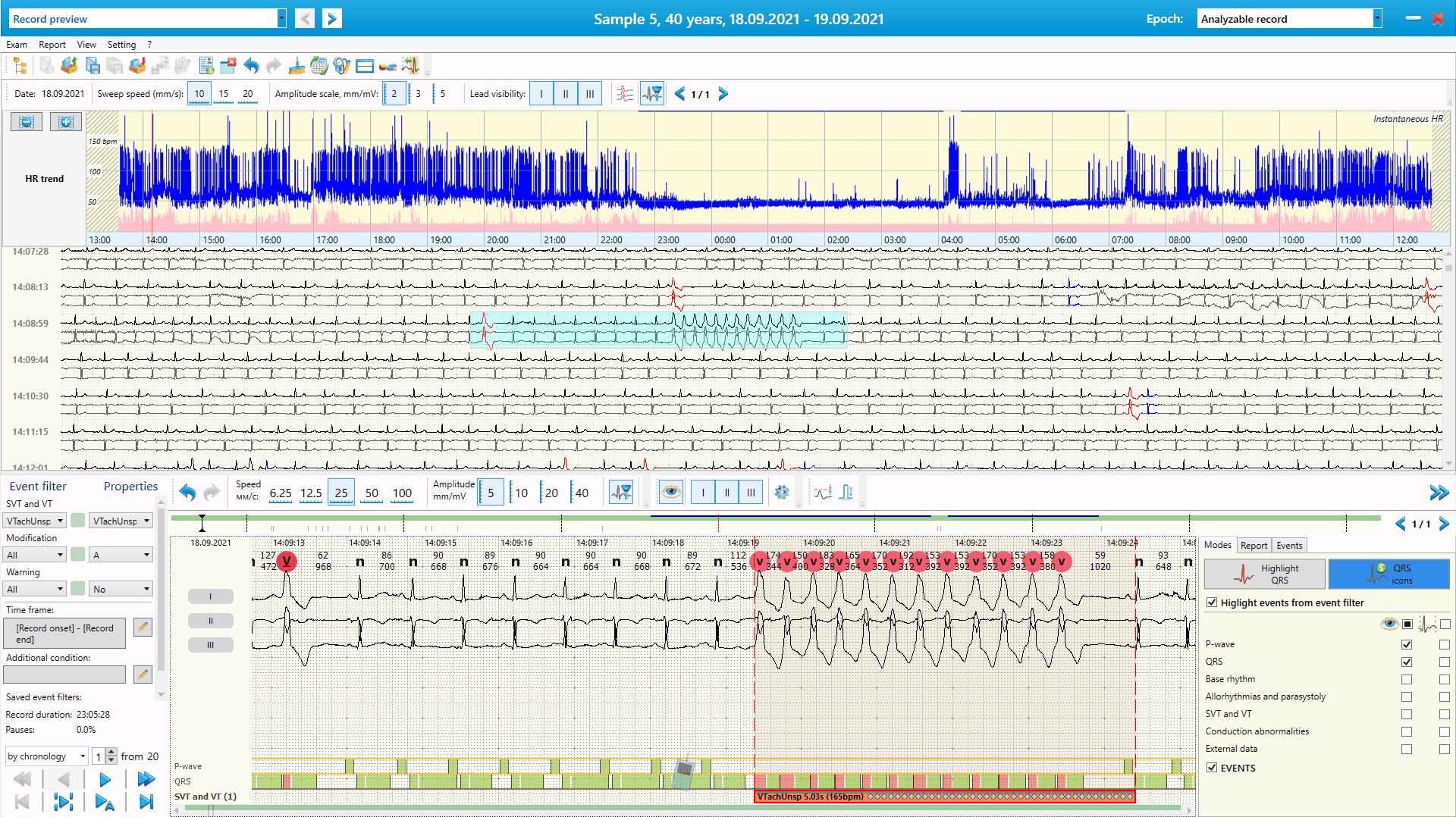Click the calendar with red X icon
The image size is (1456, 817).
[228, 66]
